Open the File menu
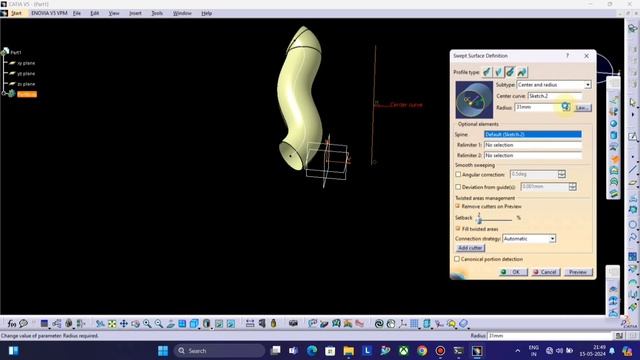Screen dimensions: 640x360 77,13
